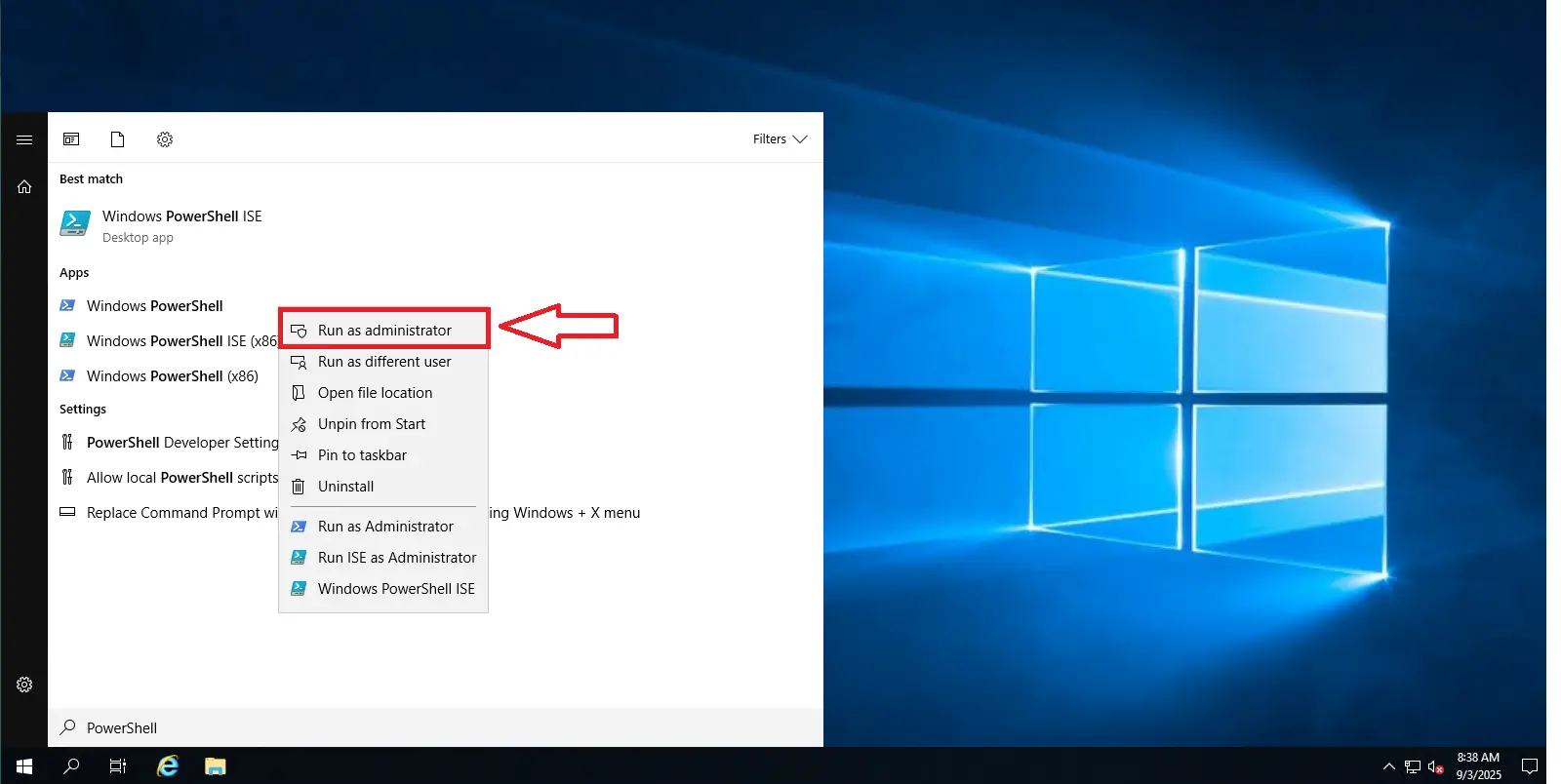
Task: Choose Uninstall from the context menu
Action: [345, 487]
